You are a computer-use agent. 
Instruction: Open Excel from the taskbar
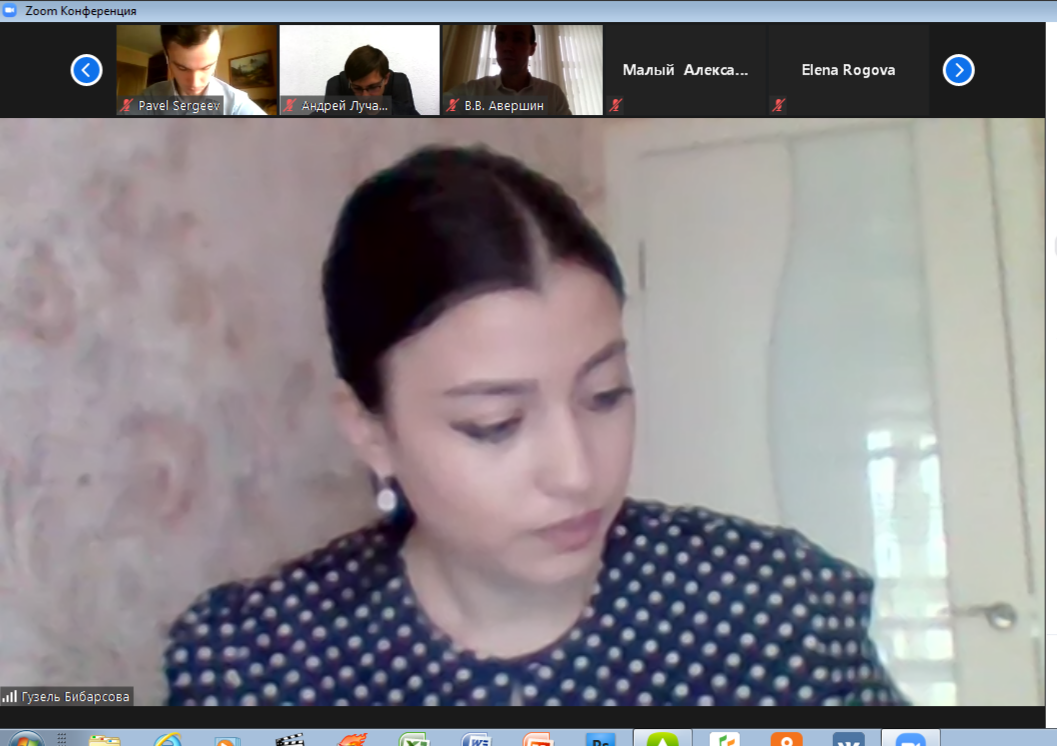tap(414, 739)
